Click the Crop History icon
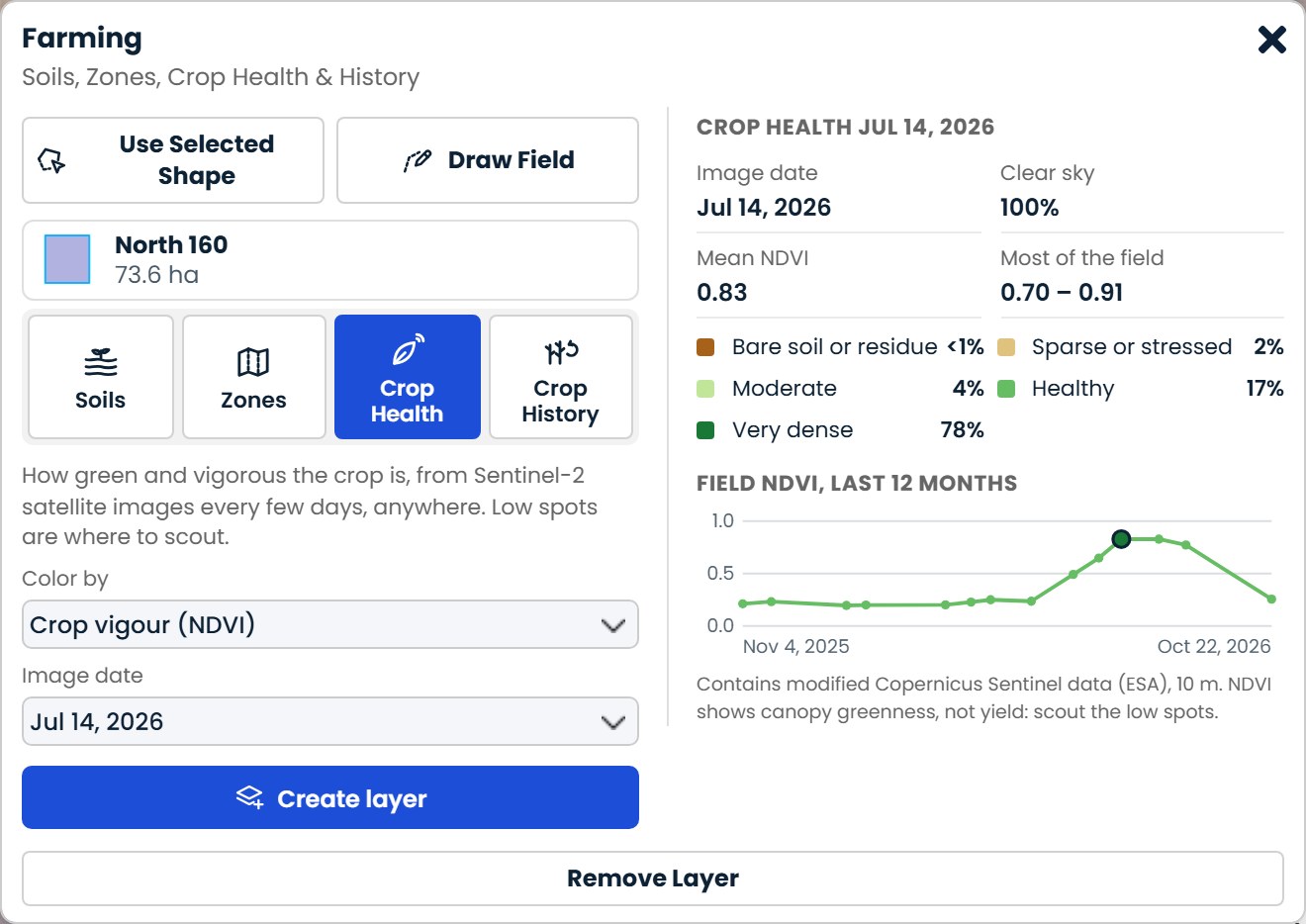1306x924 pixels. (x=561, y=351)
